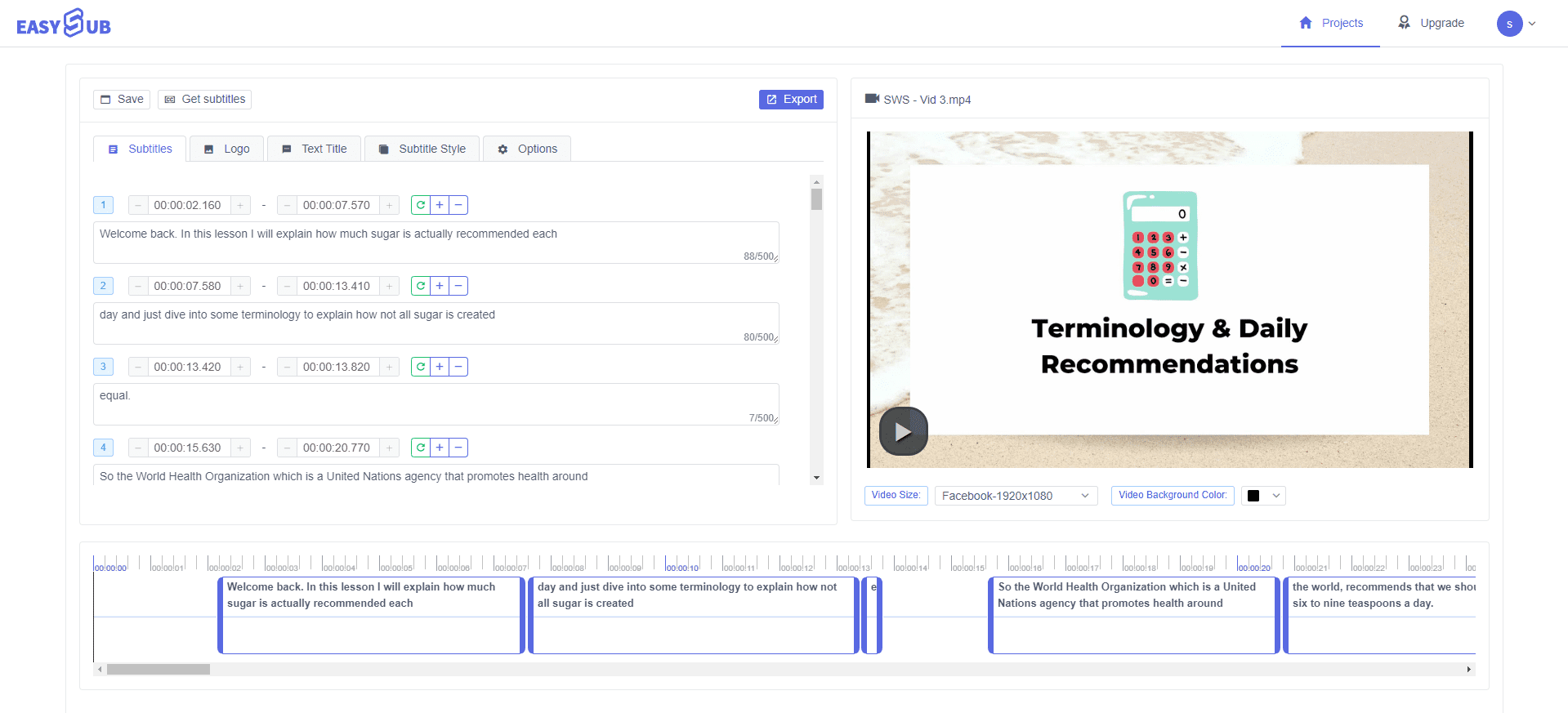Click the SWS - Vid 3.mp4 filename
Viewport: 1568px width, 713px height.
tap(927, 100)
